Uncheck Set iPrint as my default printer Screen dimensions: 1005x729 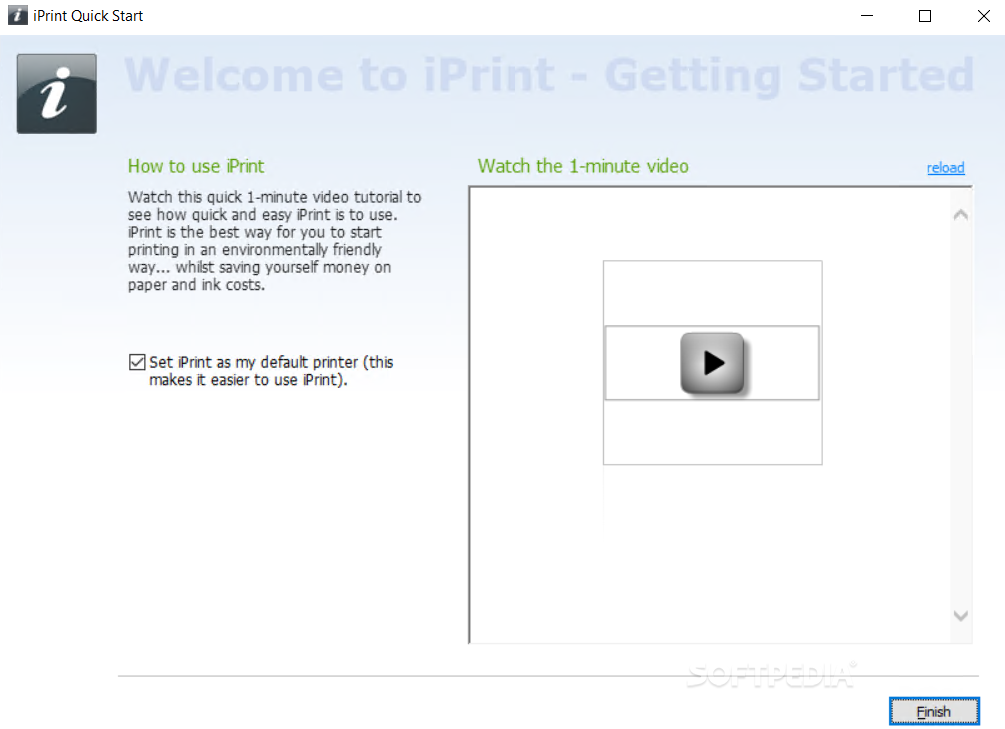pyautogui.click(x=137, y=362)
